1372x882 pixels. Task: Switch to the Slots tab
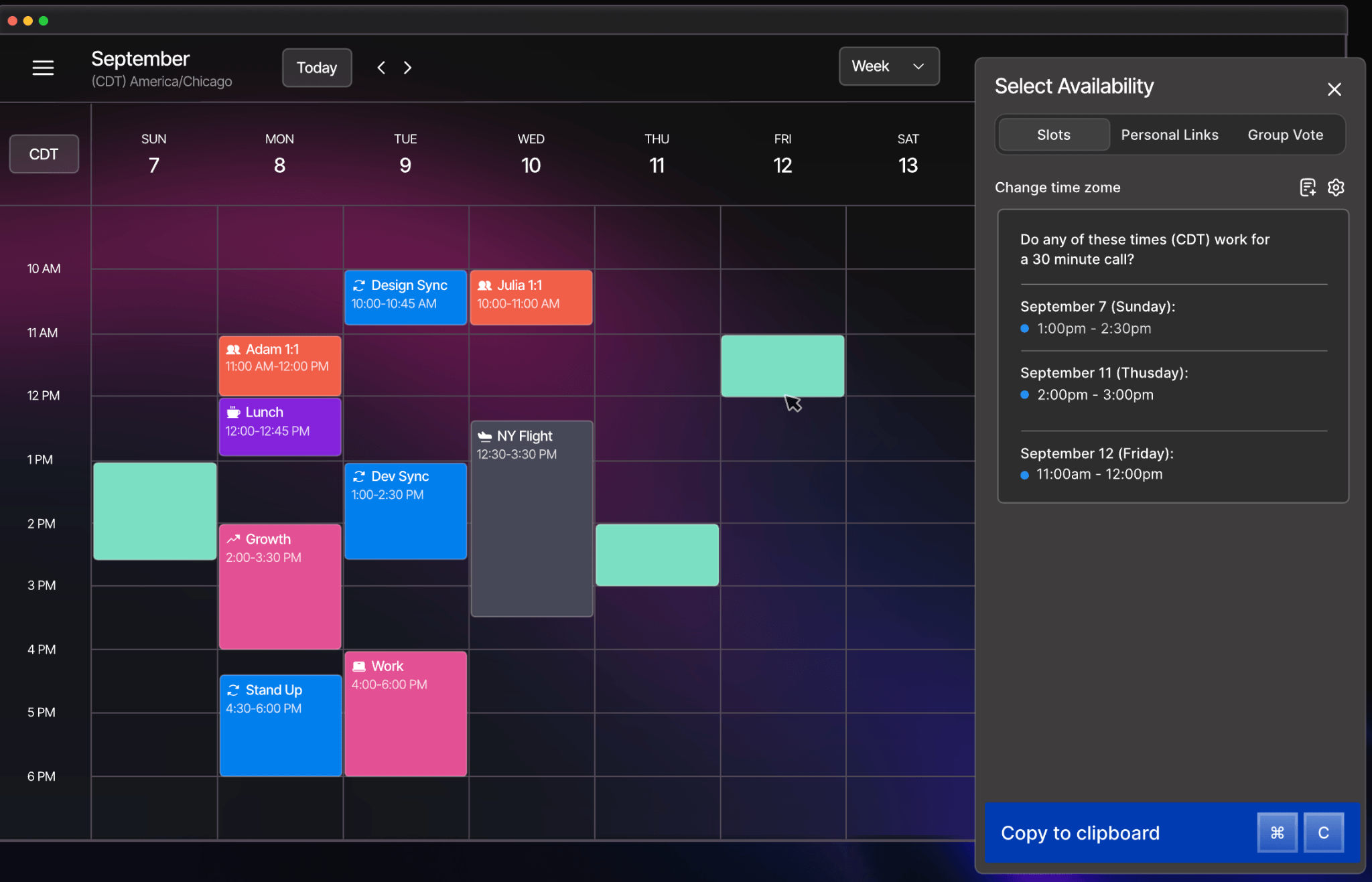[1053, 135]
